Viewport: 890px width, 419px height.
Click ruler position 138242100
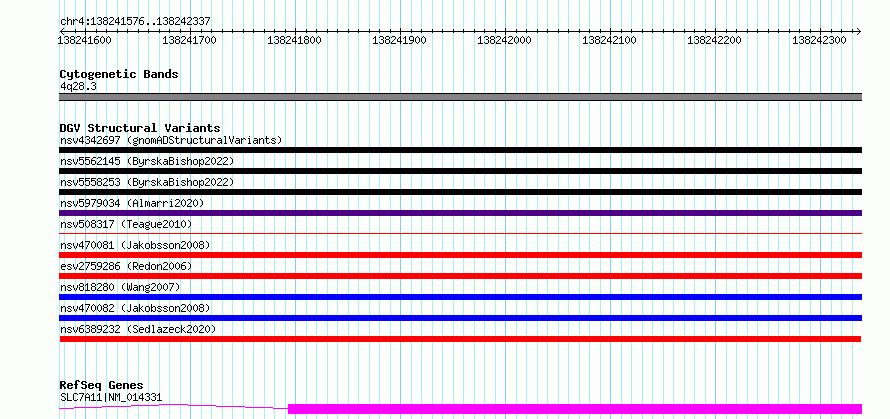[x=610, y=40]
